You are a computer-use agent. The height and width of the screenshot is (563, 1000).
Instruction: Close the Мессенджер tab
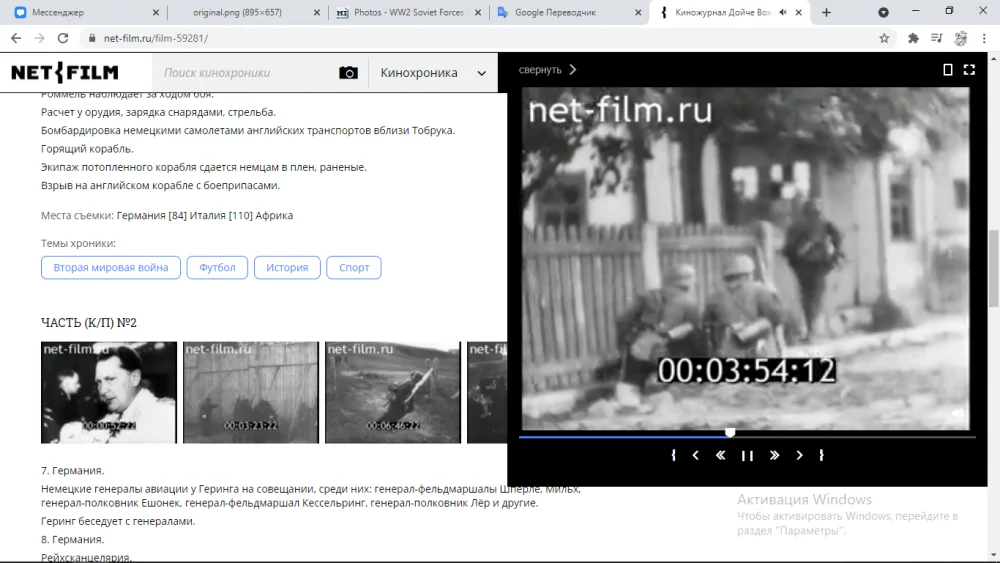[156, 13]
